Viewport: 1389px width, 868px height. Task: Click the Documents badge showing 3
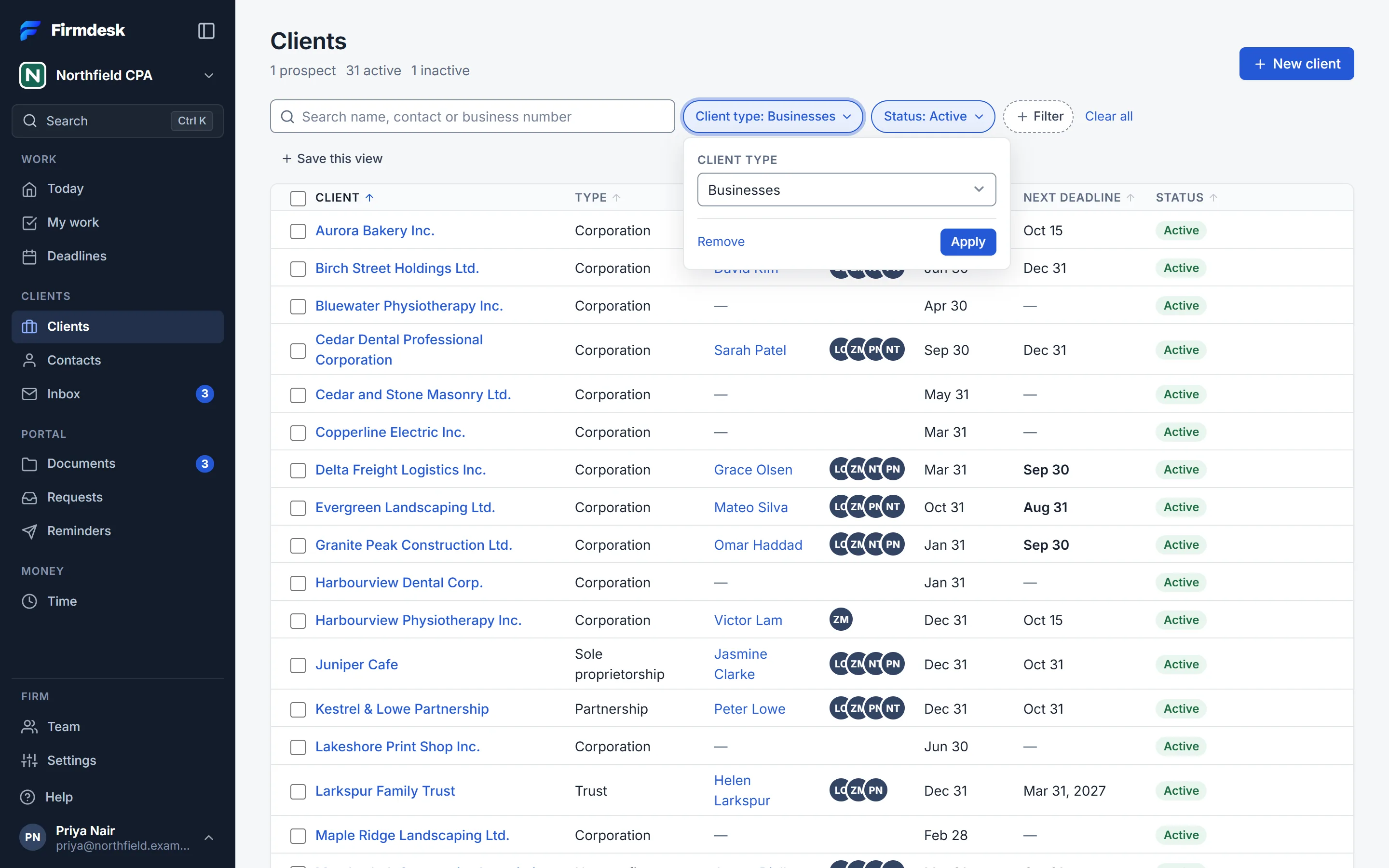click(205, 463)
